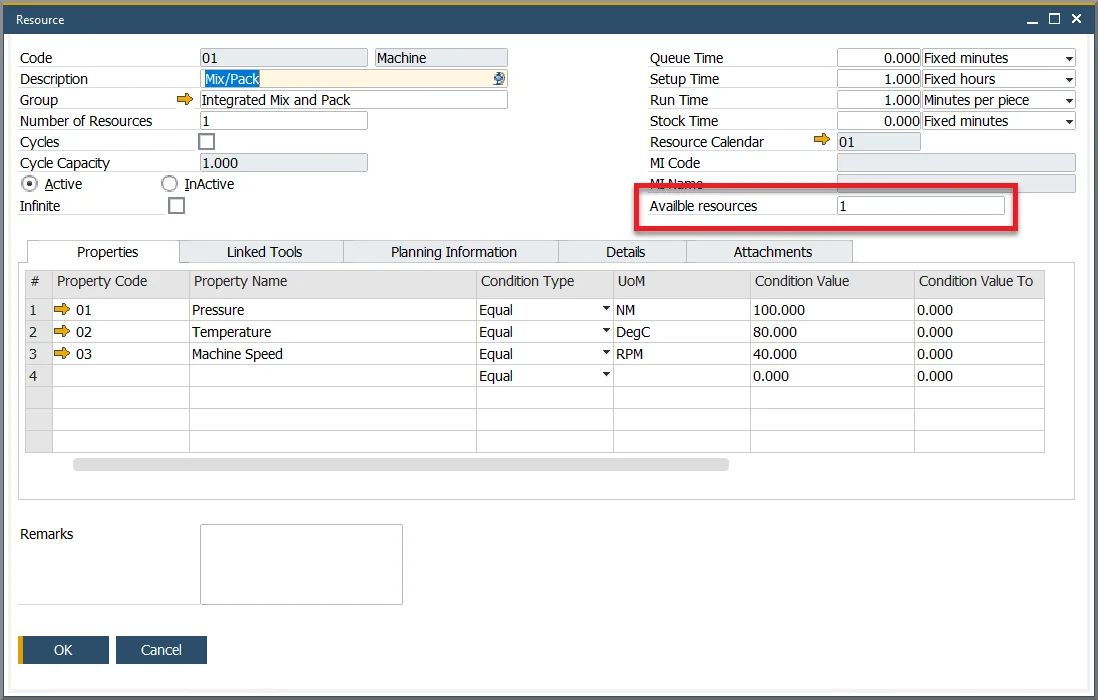Open link arrow for property code 01

(62, 309)
